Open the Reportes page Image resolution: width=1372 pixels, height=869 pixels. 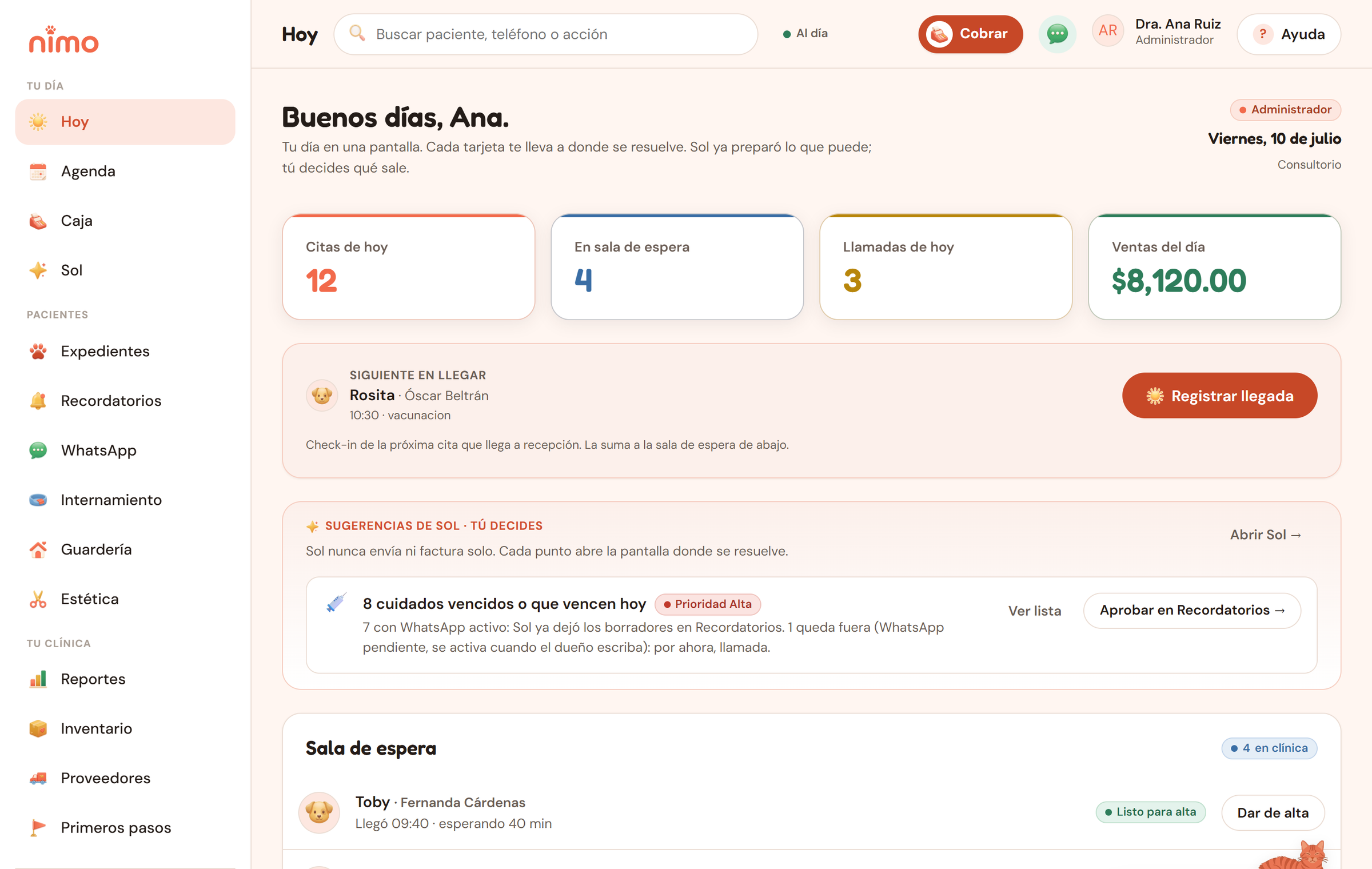click(x=125, y=679)
